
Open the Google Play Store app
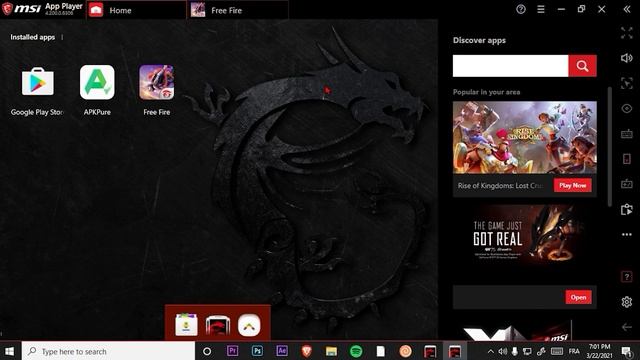(x=38, y=82)
